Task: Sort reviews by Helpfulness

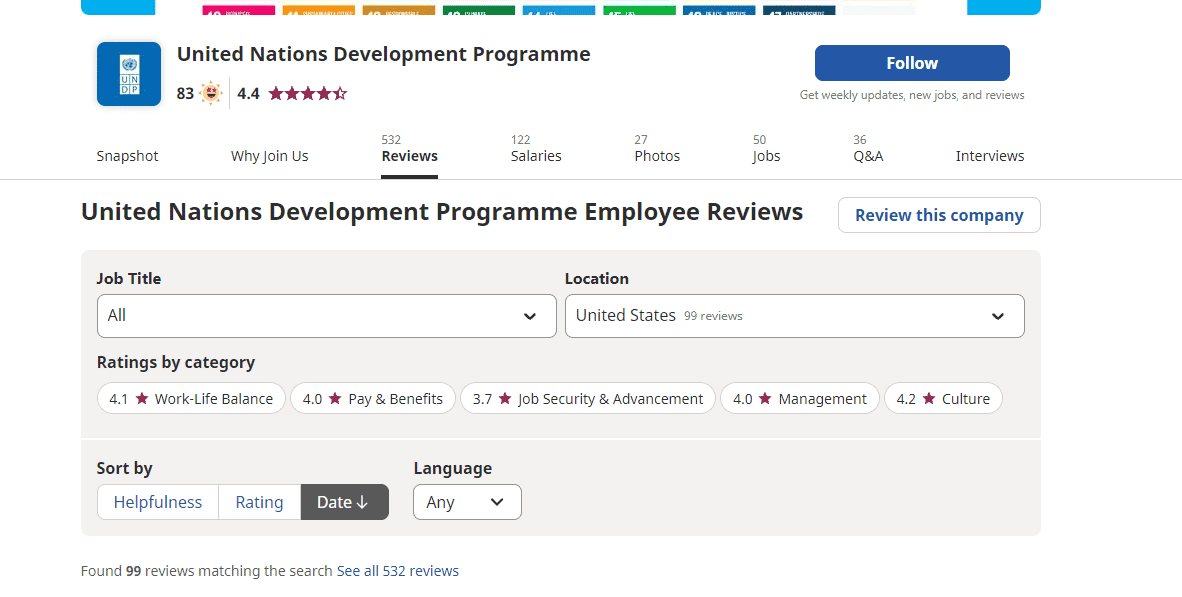Action: [x=158, y=502]
